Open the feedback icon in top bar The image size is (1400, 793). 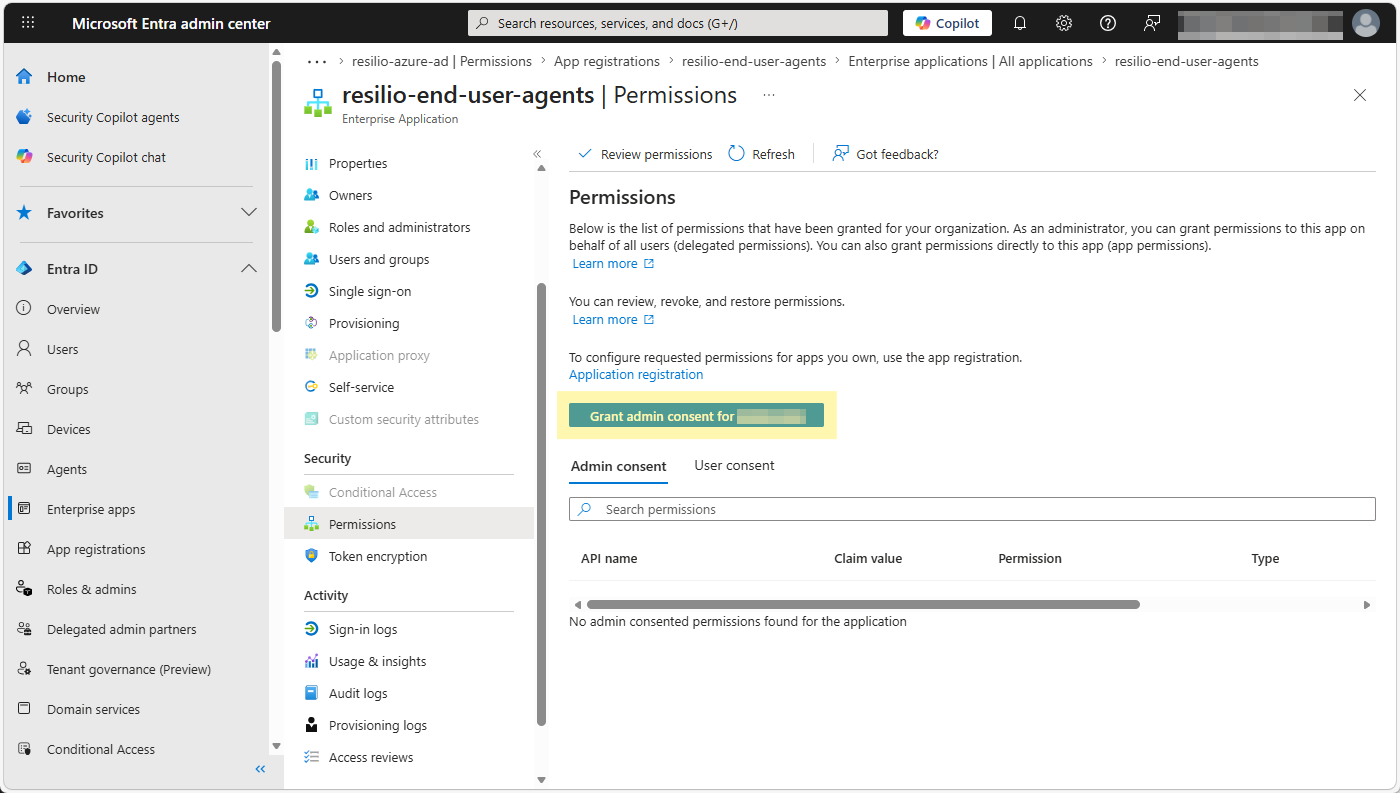point(1152,23)
